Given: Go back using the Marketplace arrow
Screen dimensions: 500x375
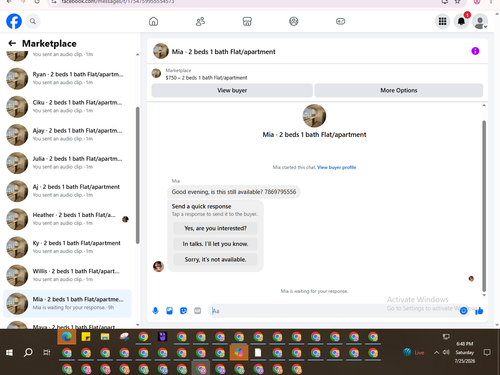Looking at the screenshot, I should click(12, 43).
